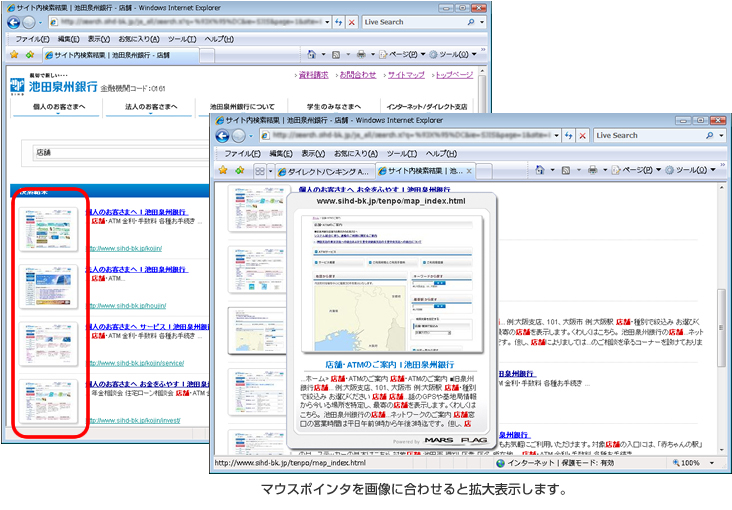Click second result thumbnail in rear window
This screenshot has width=732, height=510.
point(49,287)
